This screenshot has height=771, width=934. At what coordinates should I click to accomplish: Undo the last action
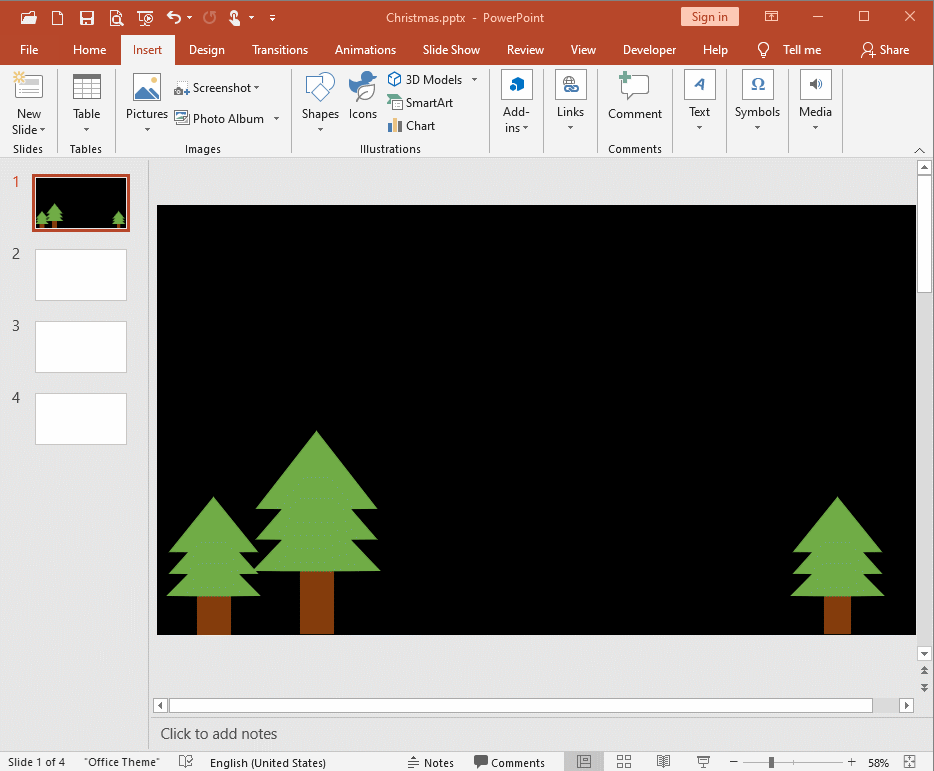[x=173, y=18]
